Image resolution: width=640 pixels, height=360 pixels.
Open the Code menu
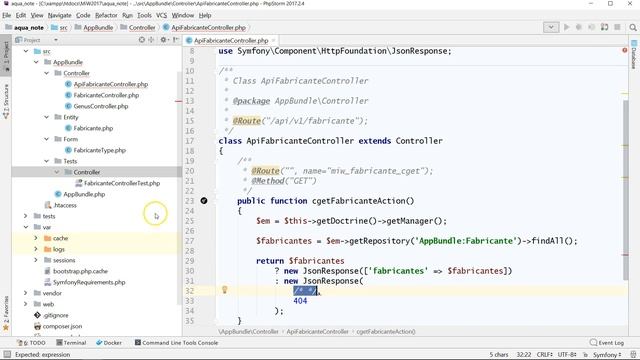83,15
